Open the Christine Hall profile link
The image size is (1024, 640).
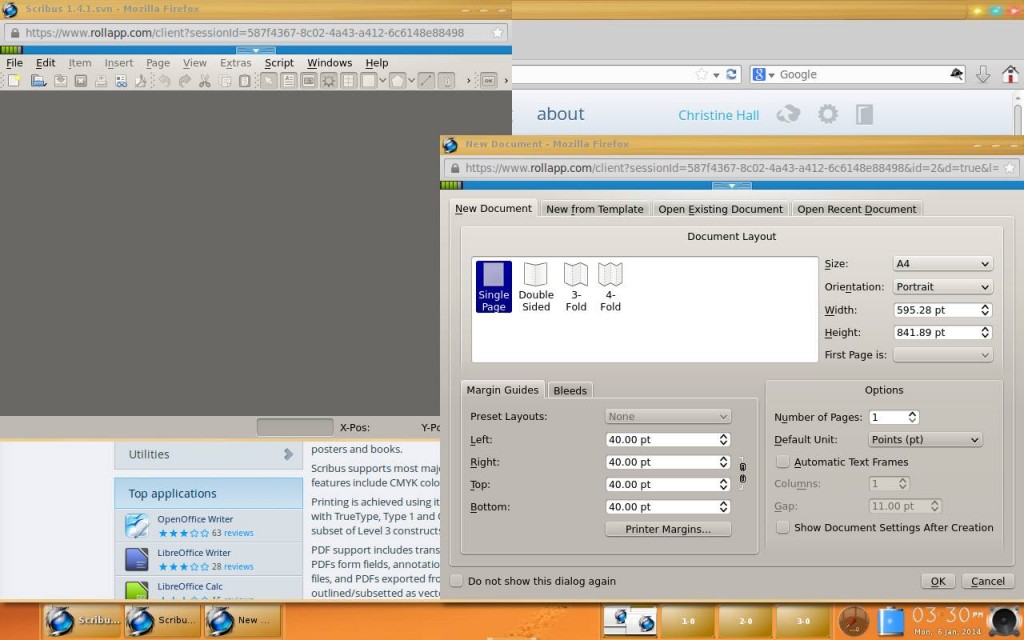tap(718, 116)
